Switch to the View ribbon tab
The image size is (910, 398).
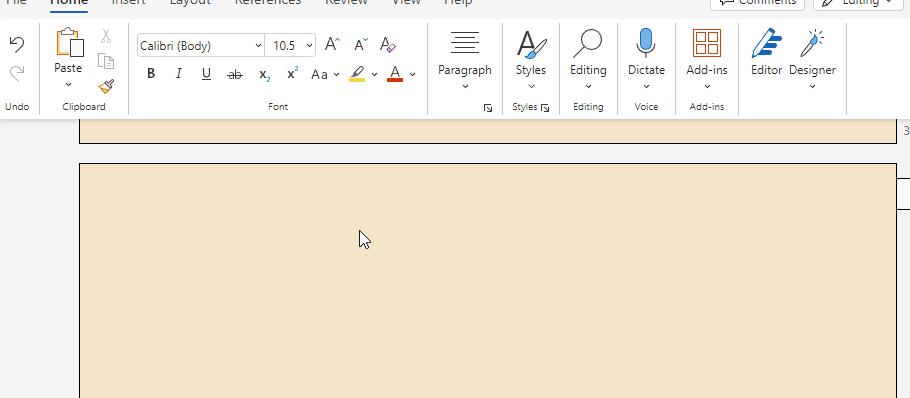coord(406,2)
